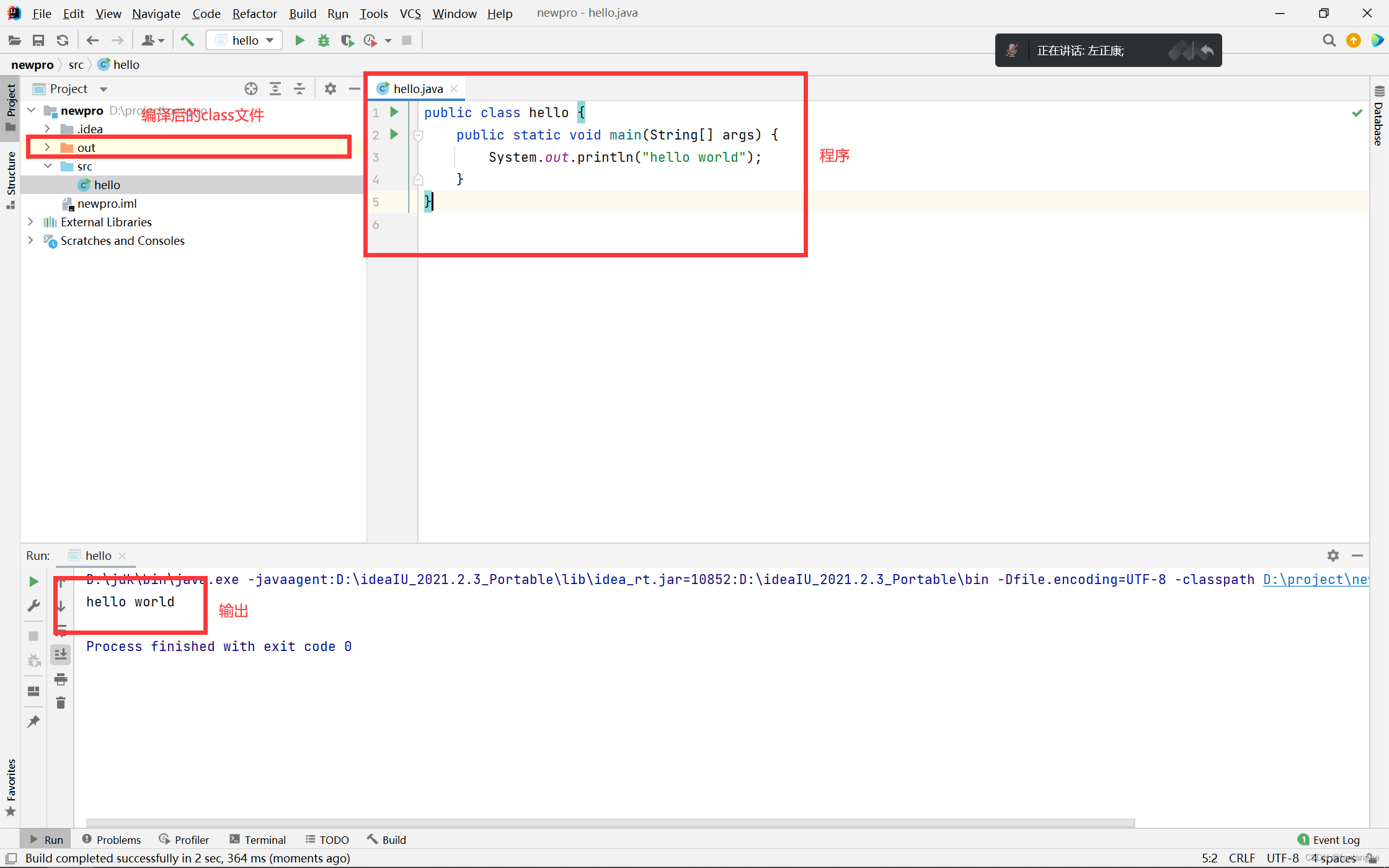The image size is (1389, 868).
Task: Toggle the Favorites sidebar tool window
Action: click(x=11, y=787)
